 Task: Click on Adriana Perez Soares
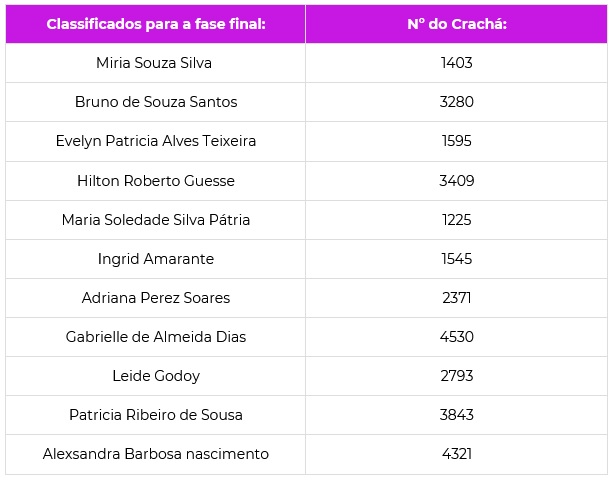click(156, 298)
